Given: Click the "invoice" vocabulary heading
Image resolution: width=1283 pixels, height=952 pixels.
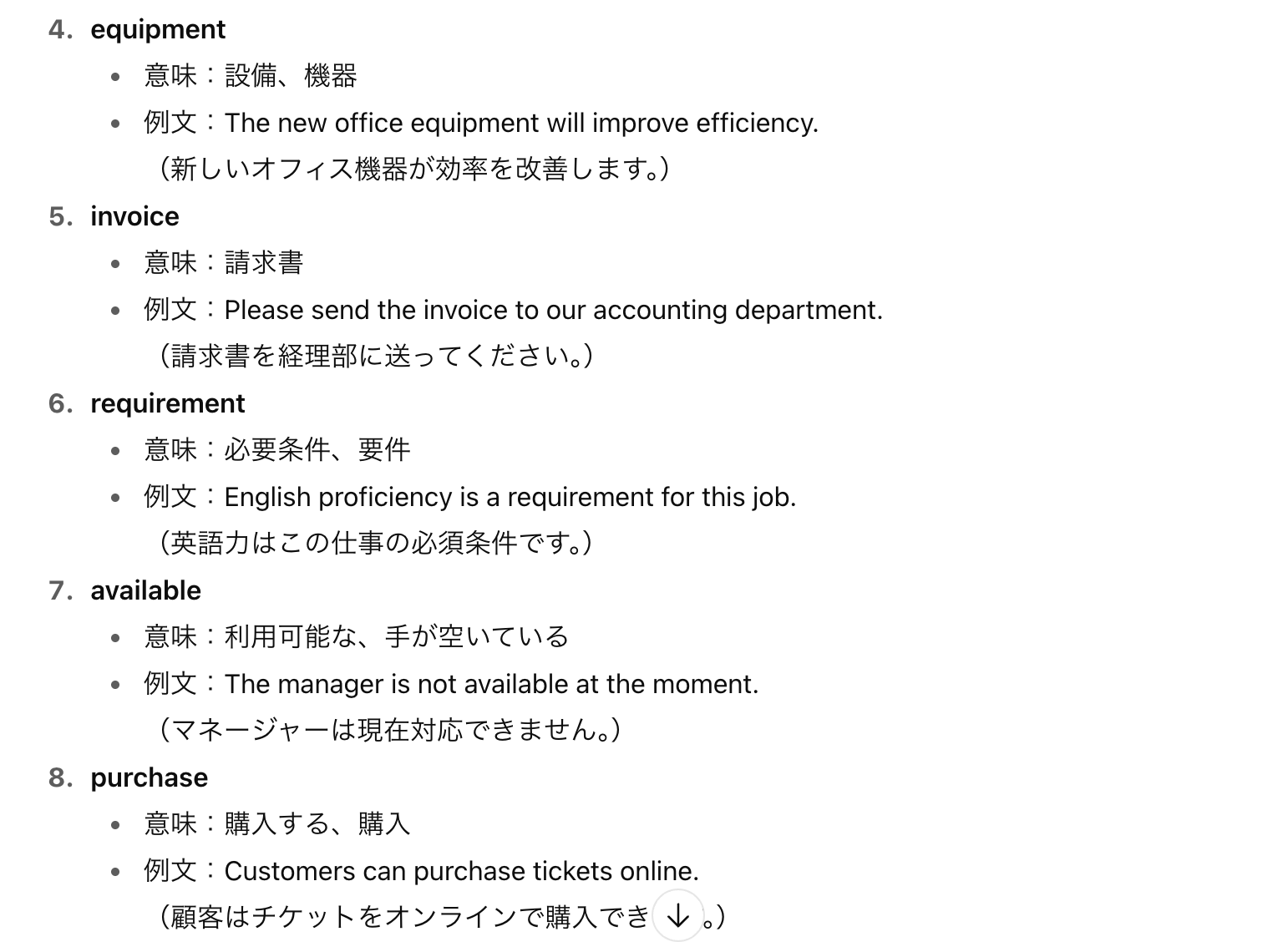Looking at the screenshot, I should point(134,216).
